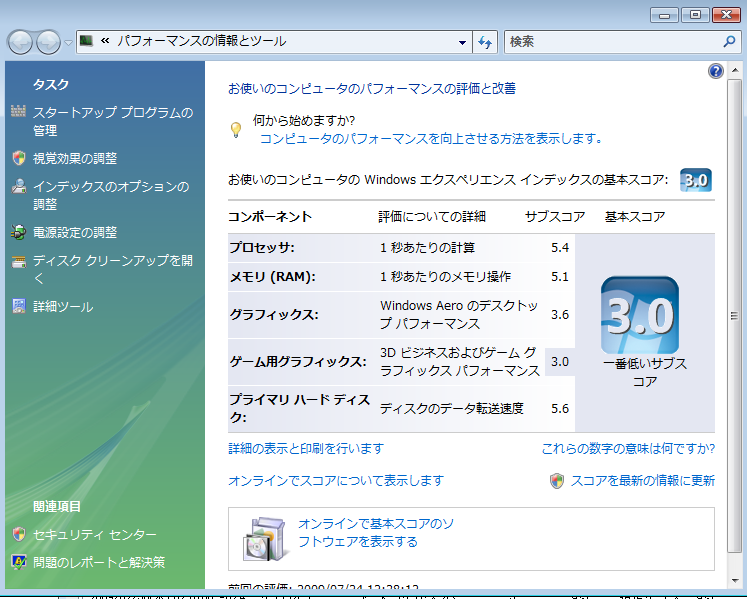The width and height of the screenshot is (747, 599).
Task: Click the magnifier search icon
Action: point(729,42)
